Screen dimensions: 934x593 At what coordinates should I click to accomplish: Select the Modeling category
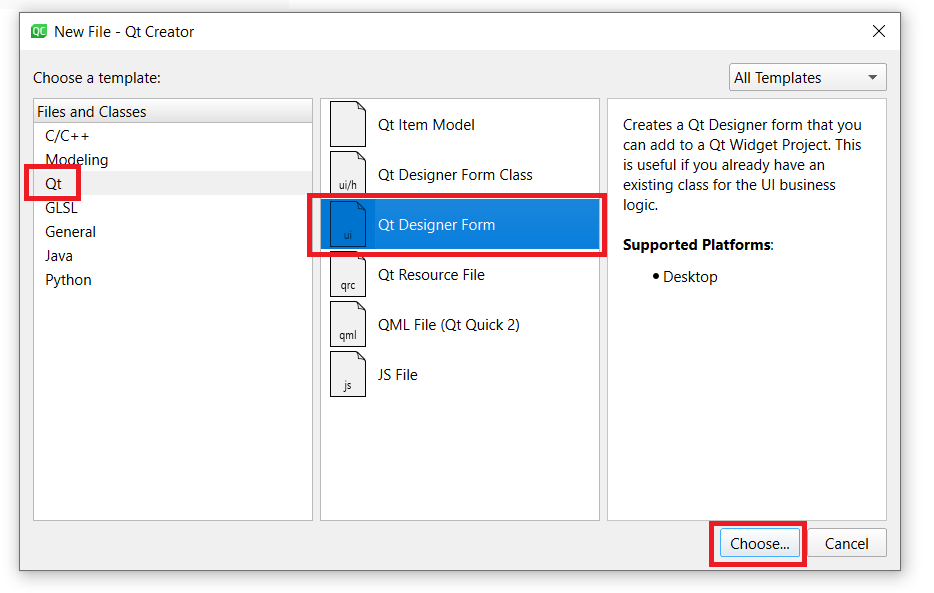pos(77,160)
